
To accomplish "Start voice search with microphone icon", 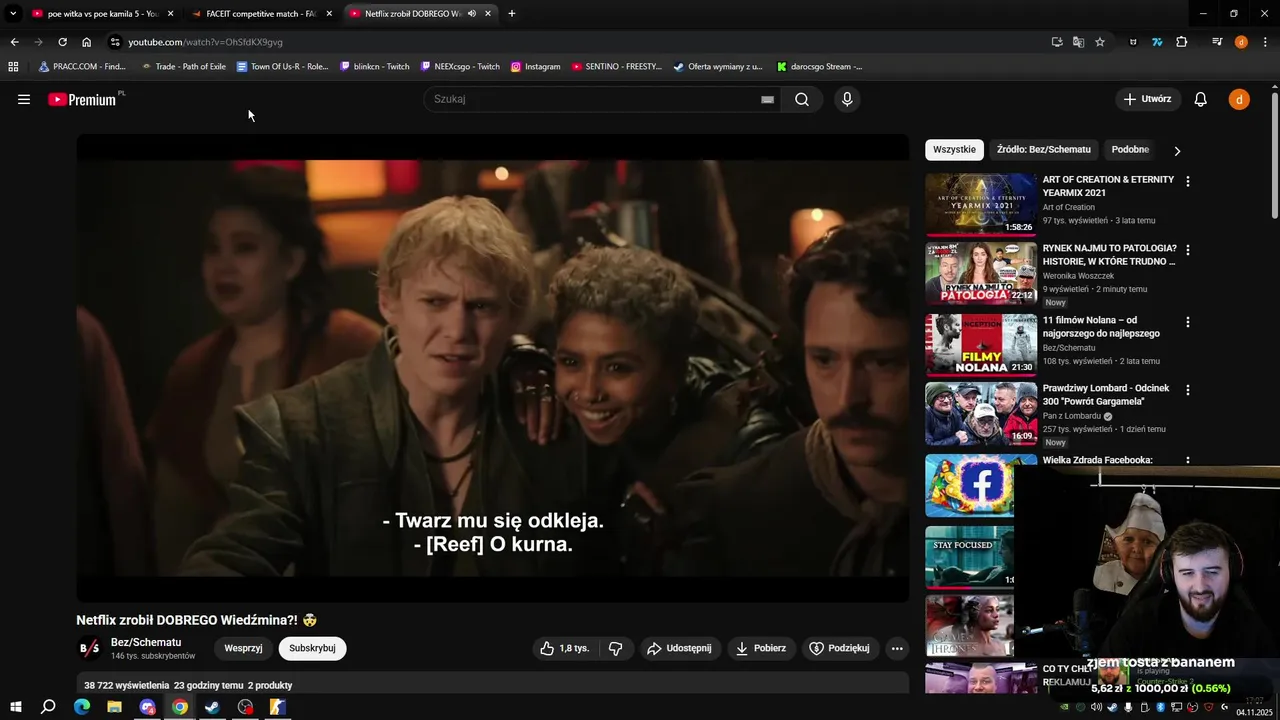I will 847,99.
